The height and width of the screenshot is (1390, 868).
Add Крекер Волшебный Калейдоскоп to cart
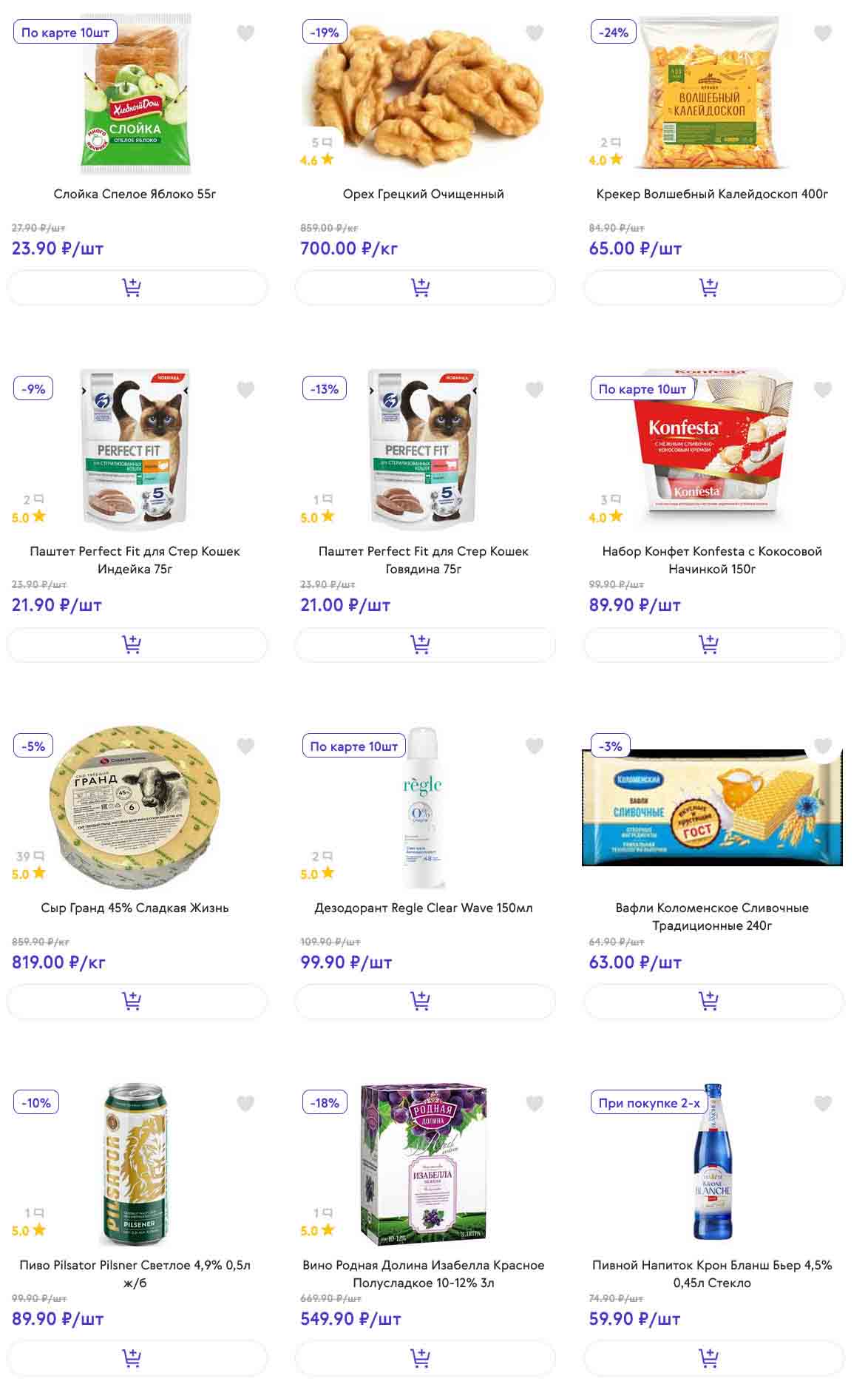pos(713,287)
